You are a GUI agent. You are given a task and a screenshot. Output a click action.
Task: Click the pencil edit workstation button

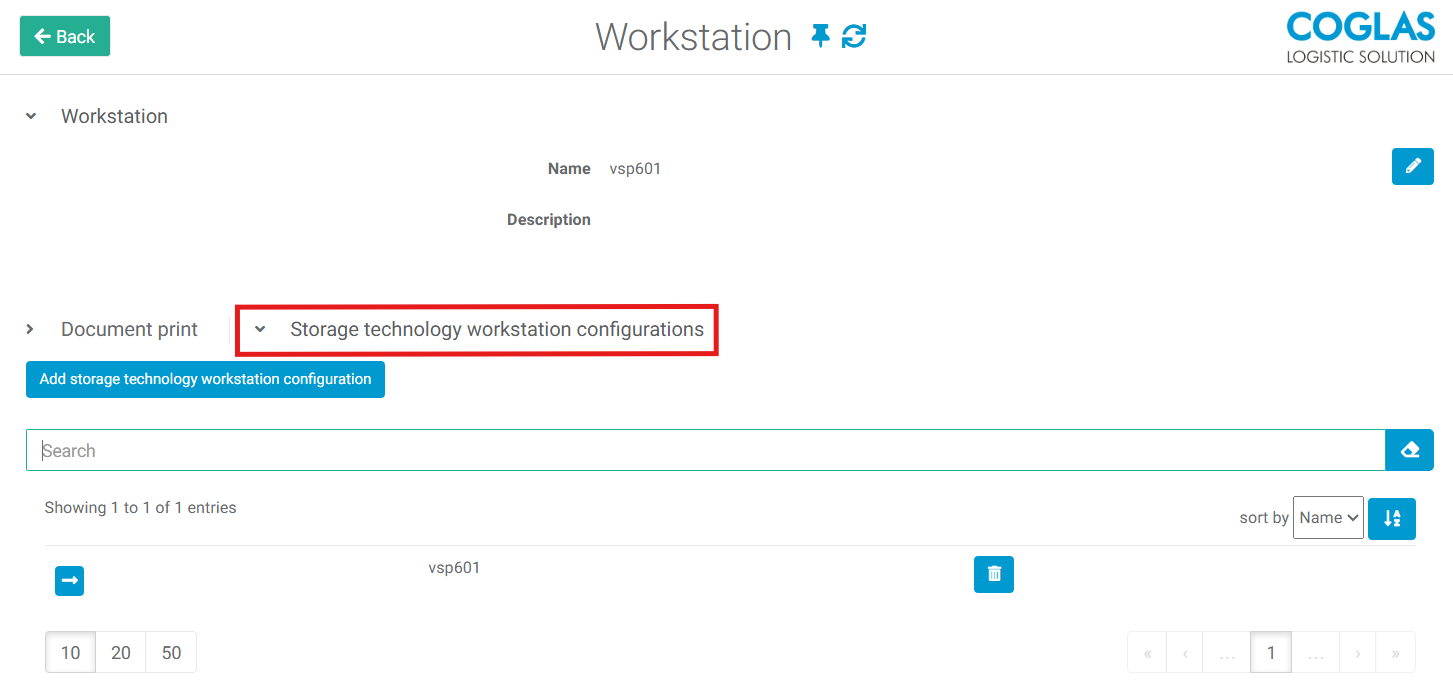coord(1412,166)
